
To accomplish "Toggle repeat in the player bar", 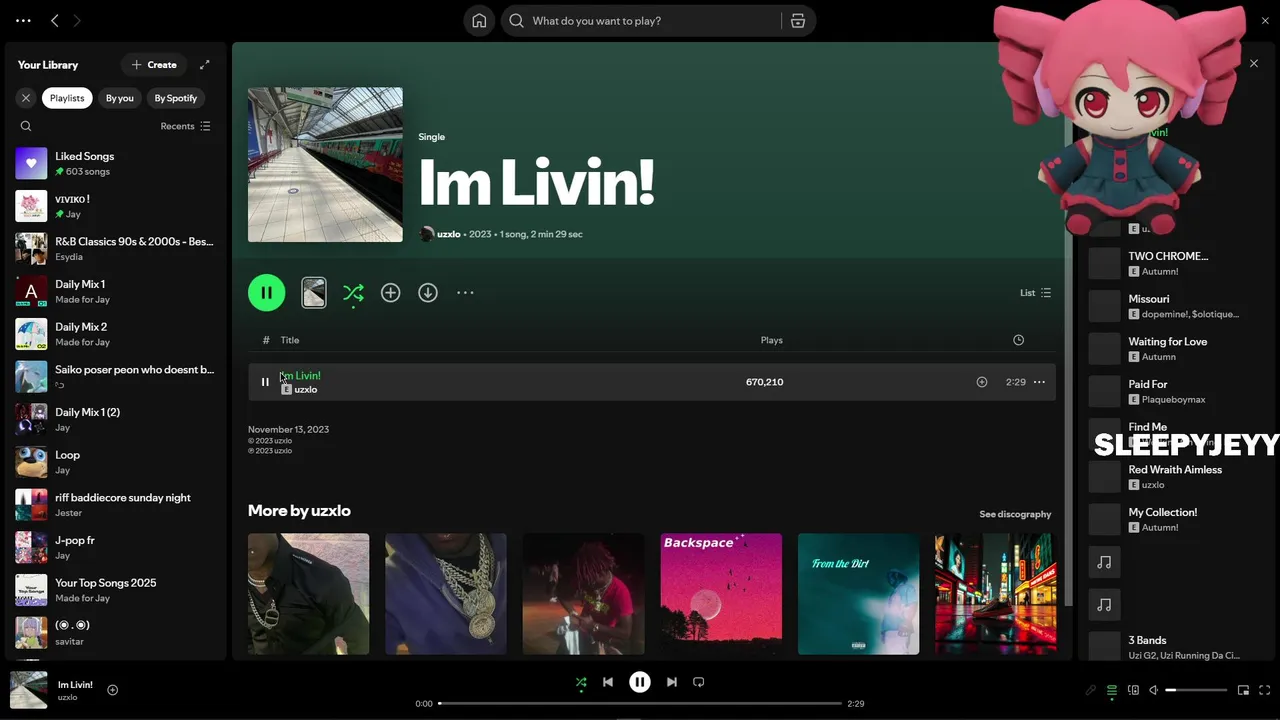I will click(x=699, y=682).
